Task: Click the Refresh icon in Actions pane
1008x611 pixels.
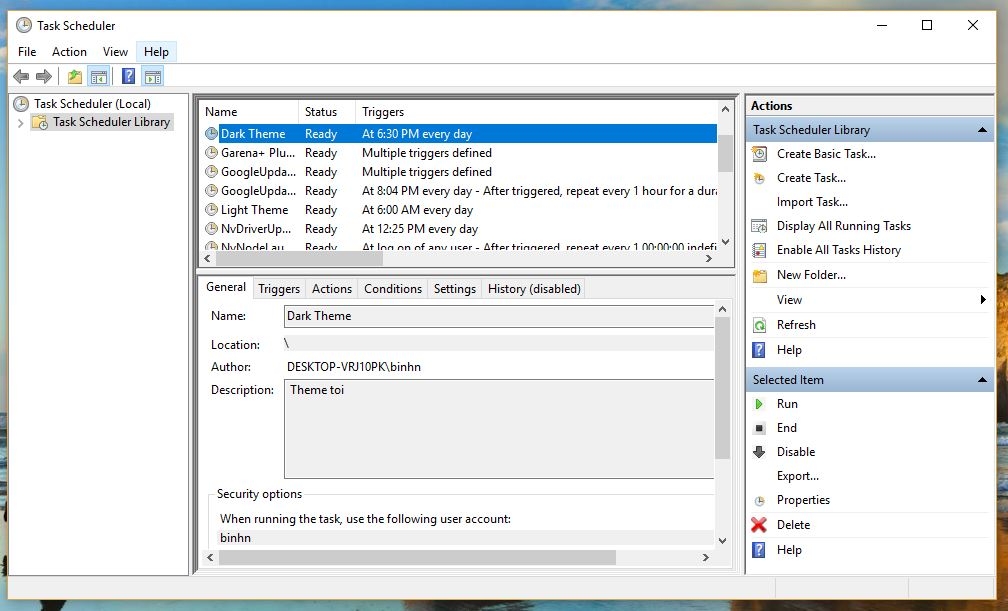Action: [760, 325]
